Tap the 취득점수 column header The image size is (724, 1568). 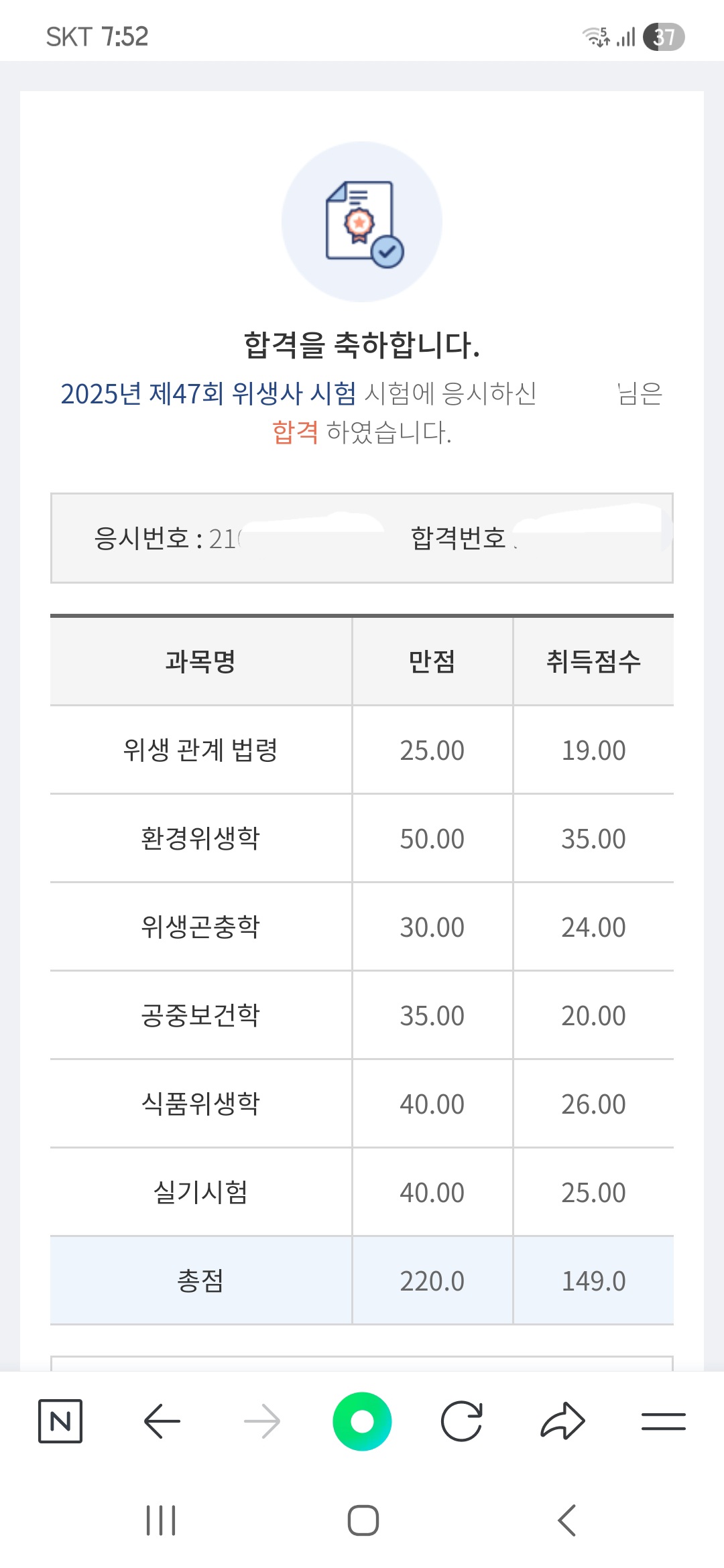point(593,661)
